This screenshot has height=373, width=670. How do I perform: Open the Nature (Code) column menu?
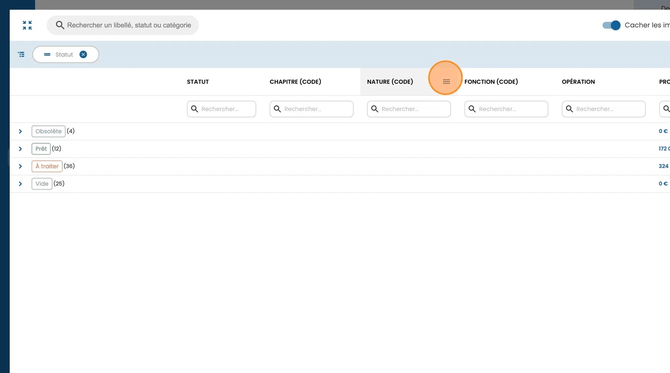pos(446,82)
